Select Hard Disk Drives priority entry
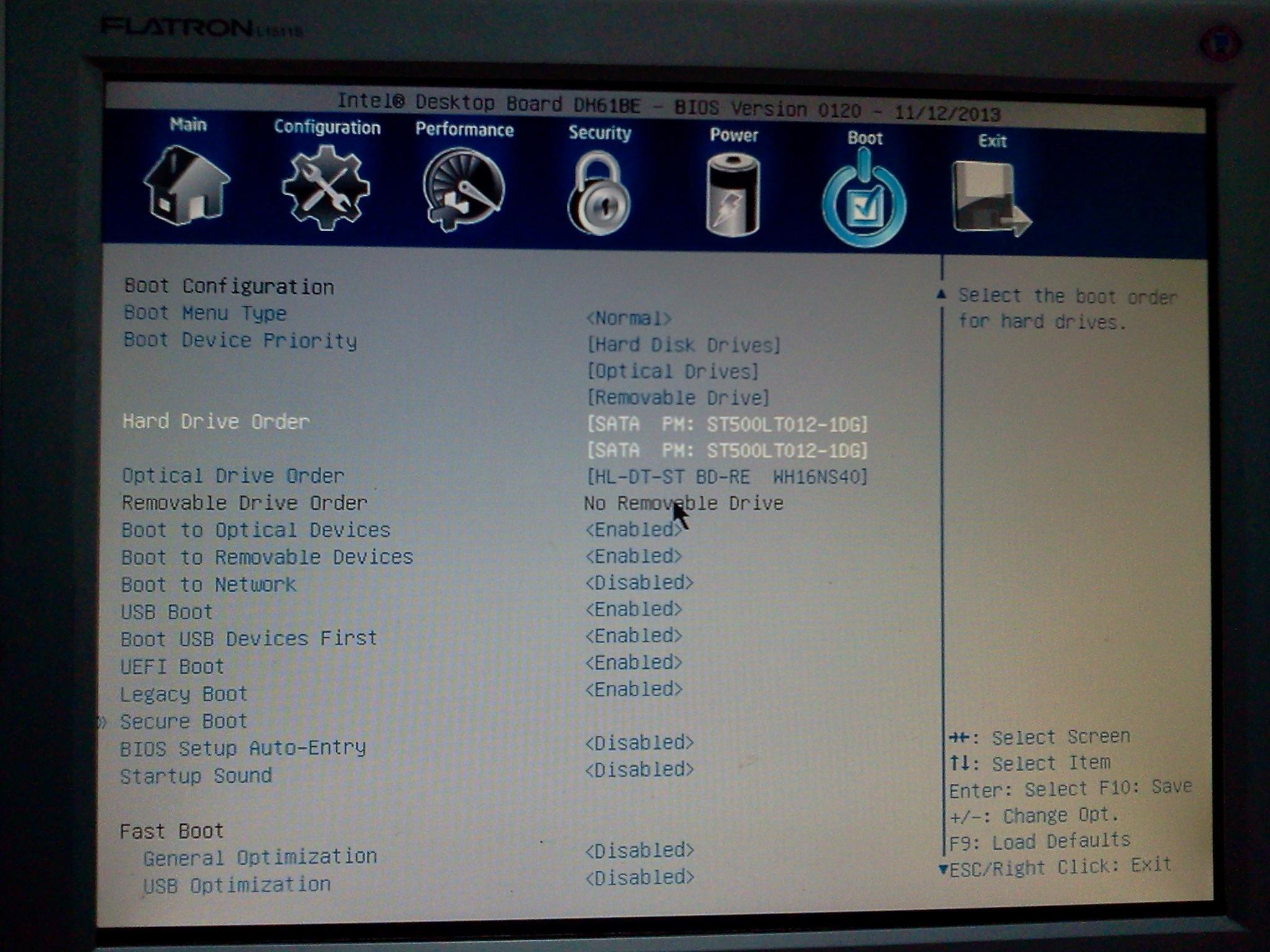Image resolution: width=1270 pixels, height=952 pixels. coord(684,345)
